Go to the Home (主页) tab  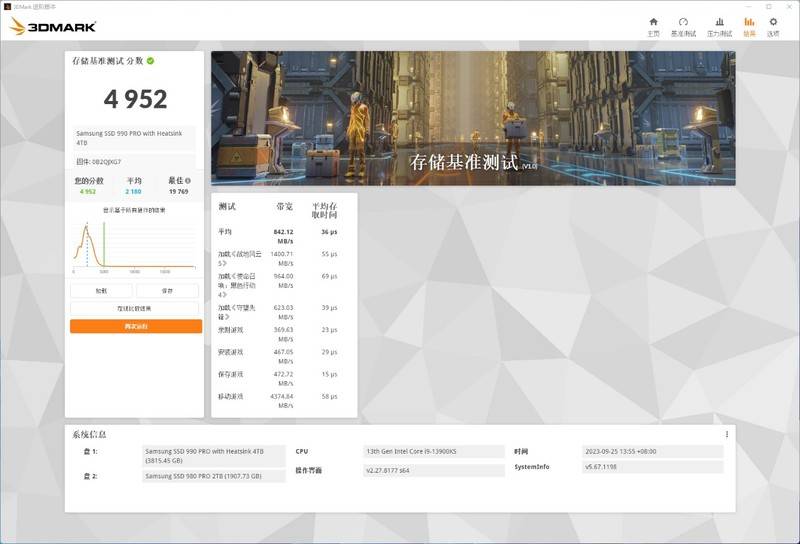[653, 26]
